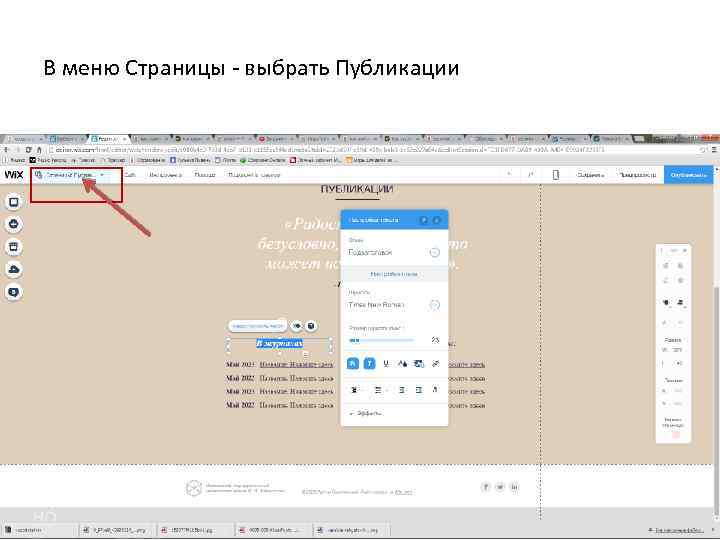Close the floating editor toolbar on right
Image resolution: width=720 pixels, height=540 pixels.
tap(684, 251)
